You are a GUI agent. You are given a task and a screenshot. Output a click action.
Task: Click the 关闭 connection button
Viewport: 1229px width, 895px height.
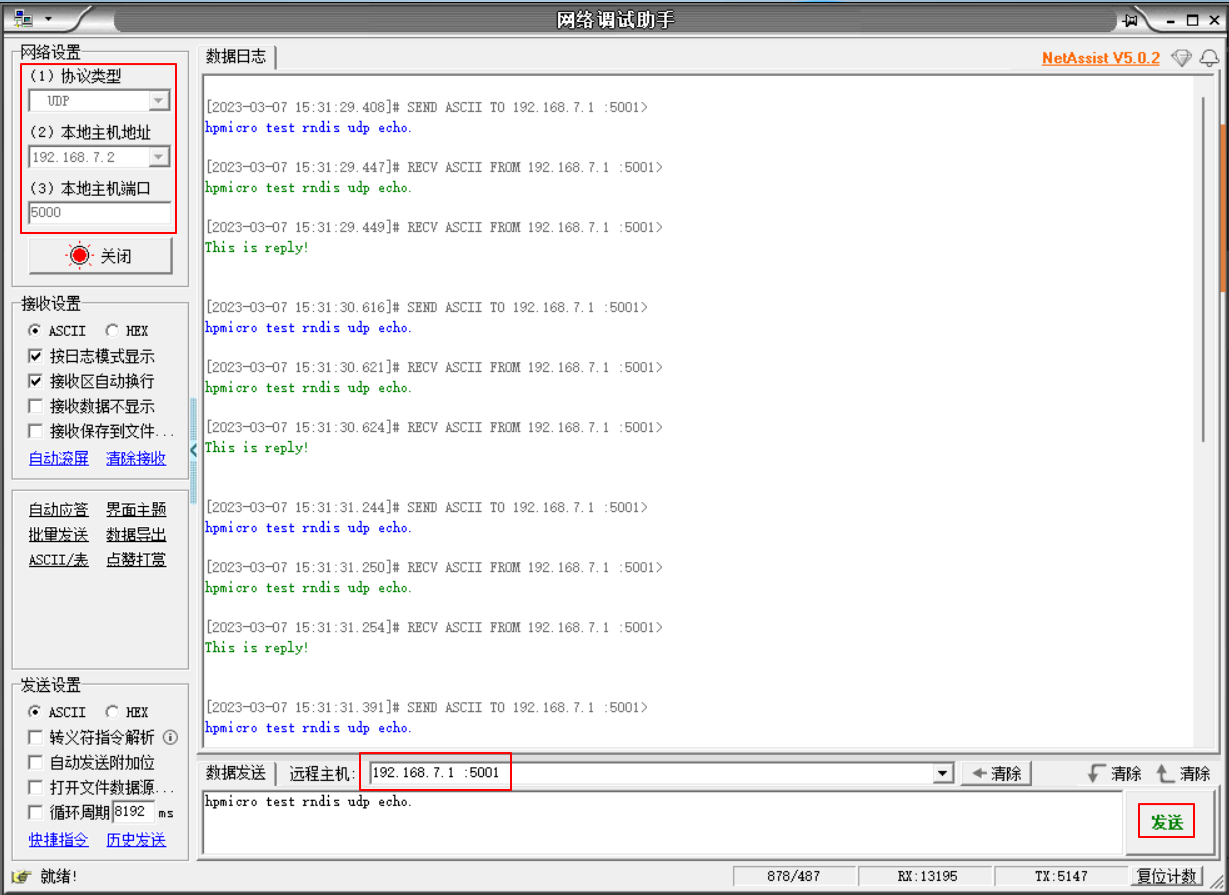click(x=100, y=256)
